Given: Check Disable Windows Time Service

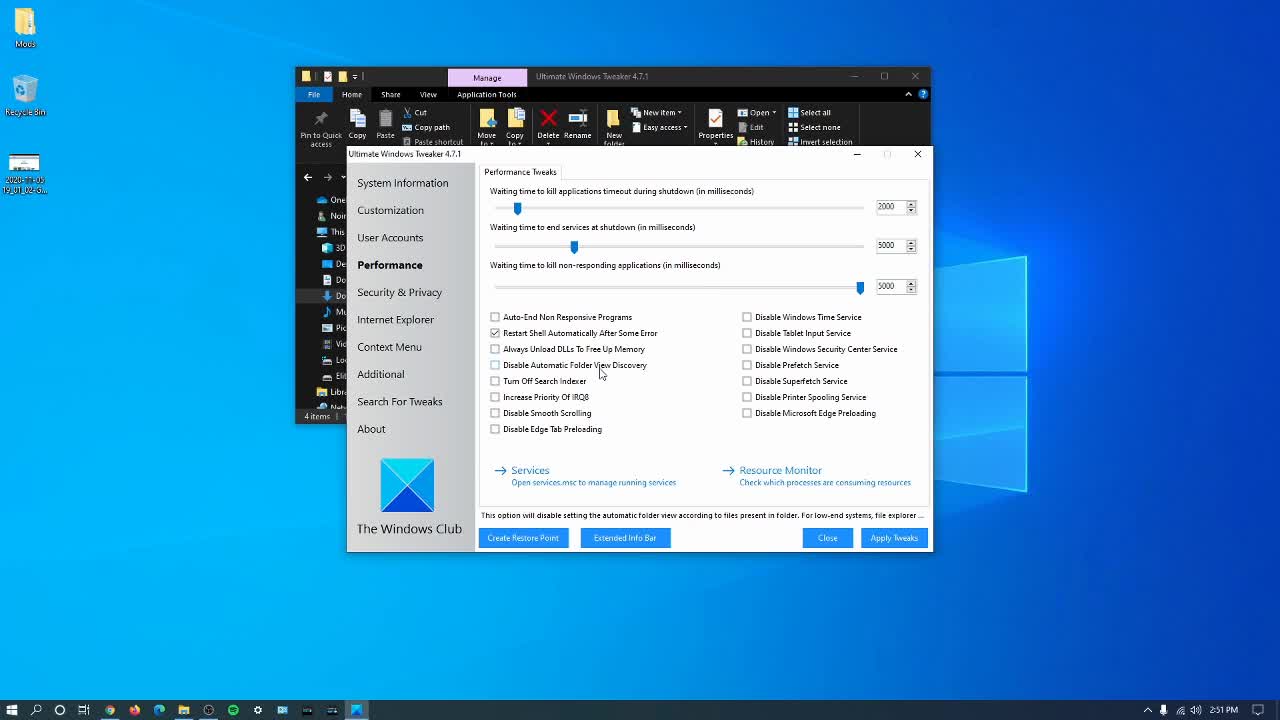Looking at the screenshot, I should (x=747, y=317).
